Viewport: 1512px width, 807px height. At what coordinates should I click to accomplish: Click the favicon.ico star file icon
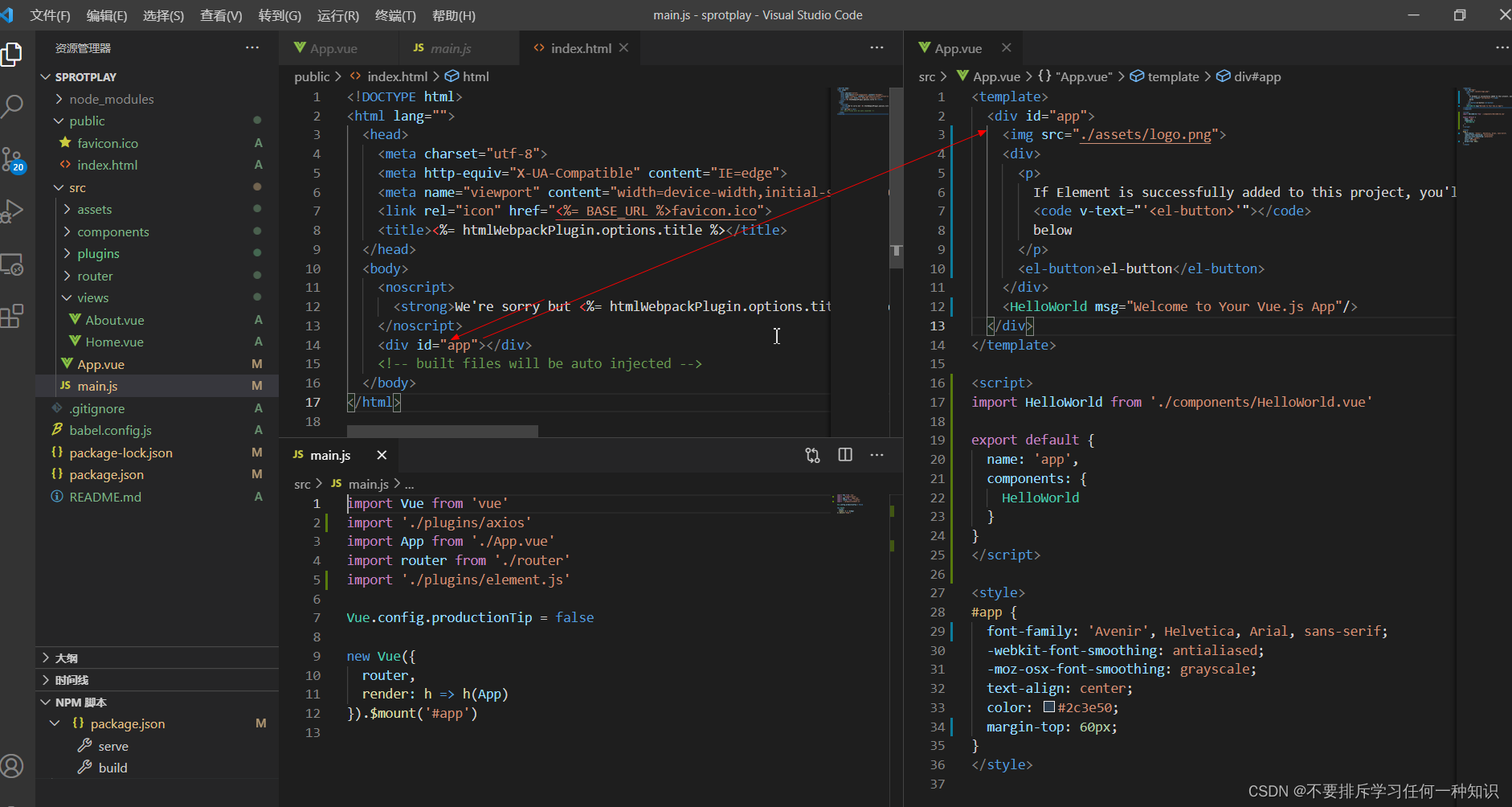[65, 142]
